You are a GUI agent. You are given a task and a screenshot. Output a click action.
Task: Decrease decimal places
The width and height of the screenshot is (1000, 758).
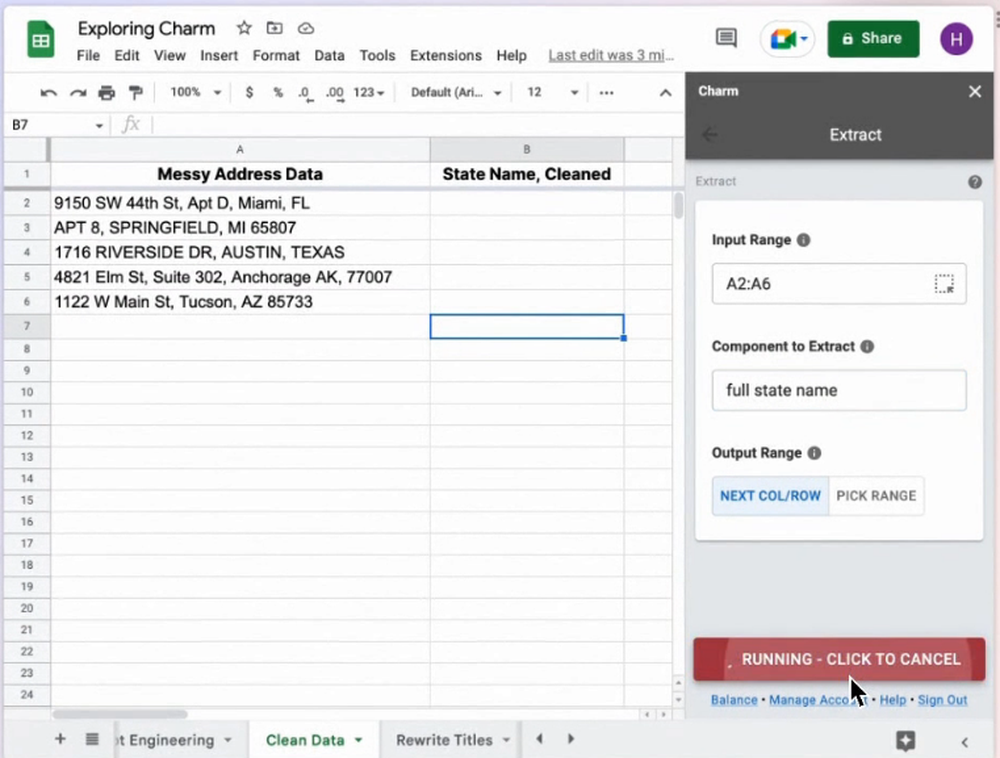tap(305, 94)
